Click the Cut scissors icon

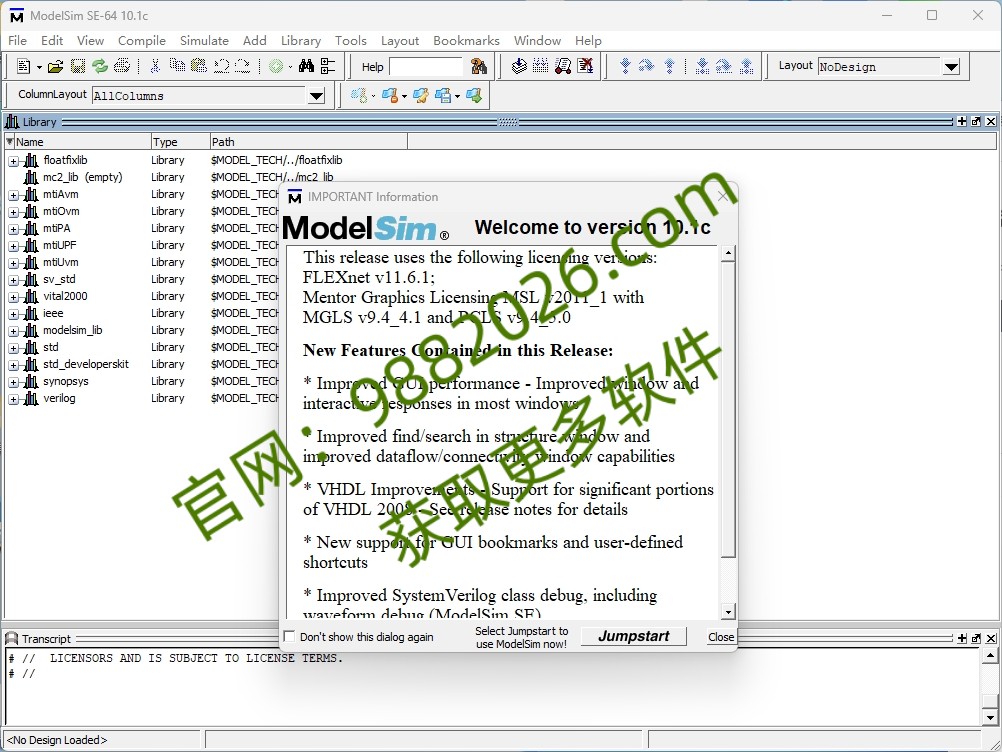[155, 66]
